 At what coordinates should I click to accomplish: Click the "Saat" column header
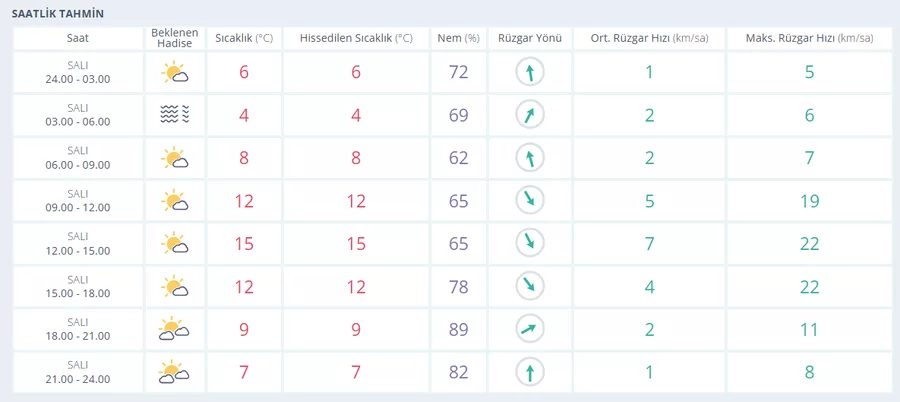pyautogui.click(x=77, y=38)
